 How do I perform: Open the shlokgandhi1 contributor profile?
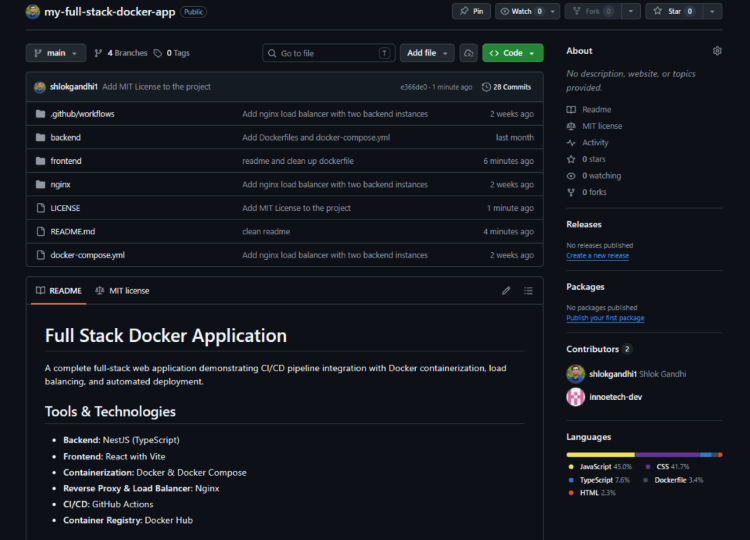point(613,374)
